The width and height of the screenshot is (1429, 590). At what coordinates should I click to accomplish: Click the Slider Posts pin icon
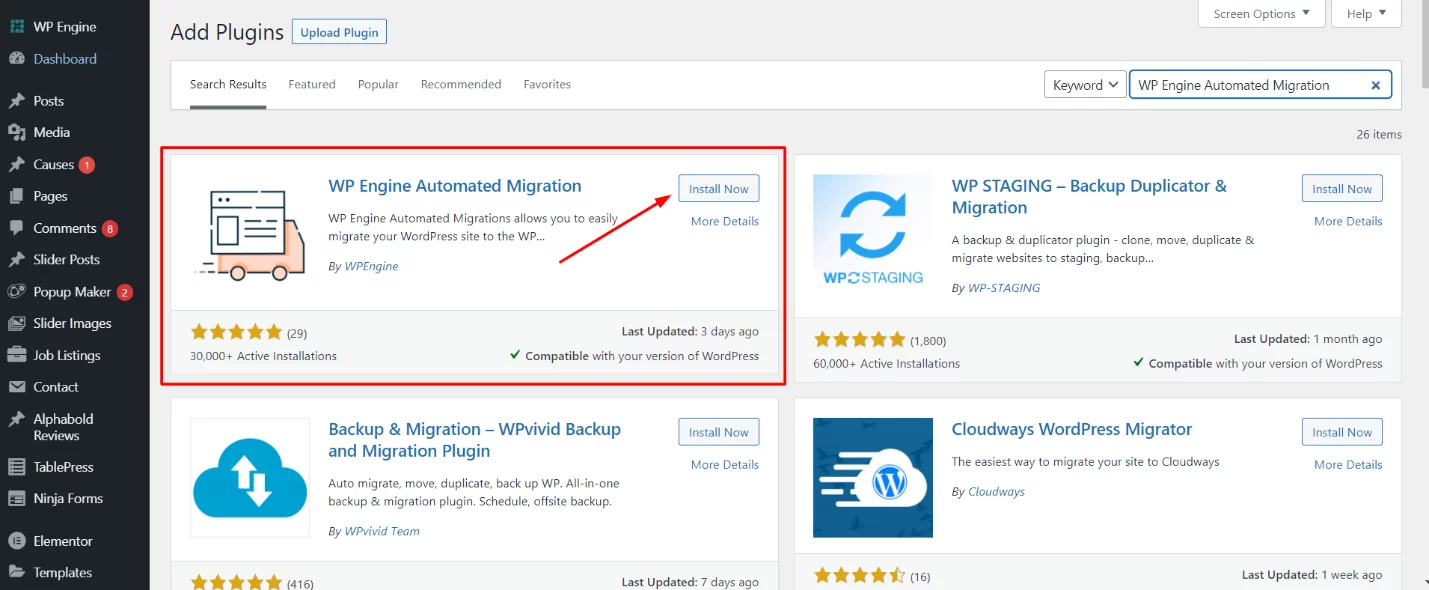[x=17, y=260]
